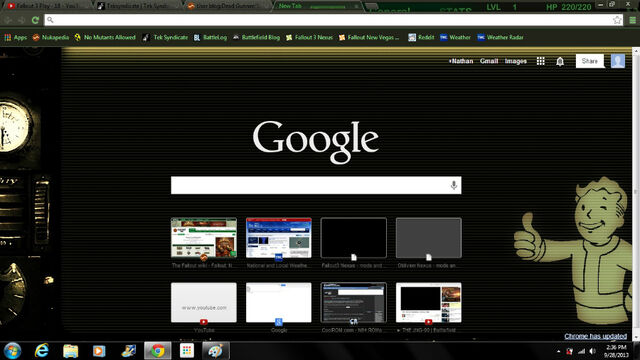Reload the page with the refresh icon
This screenshot has width=640, height=360.
tap(35, 20)
